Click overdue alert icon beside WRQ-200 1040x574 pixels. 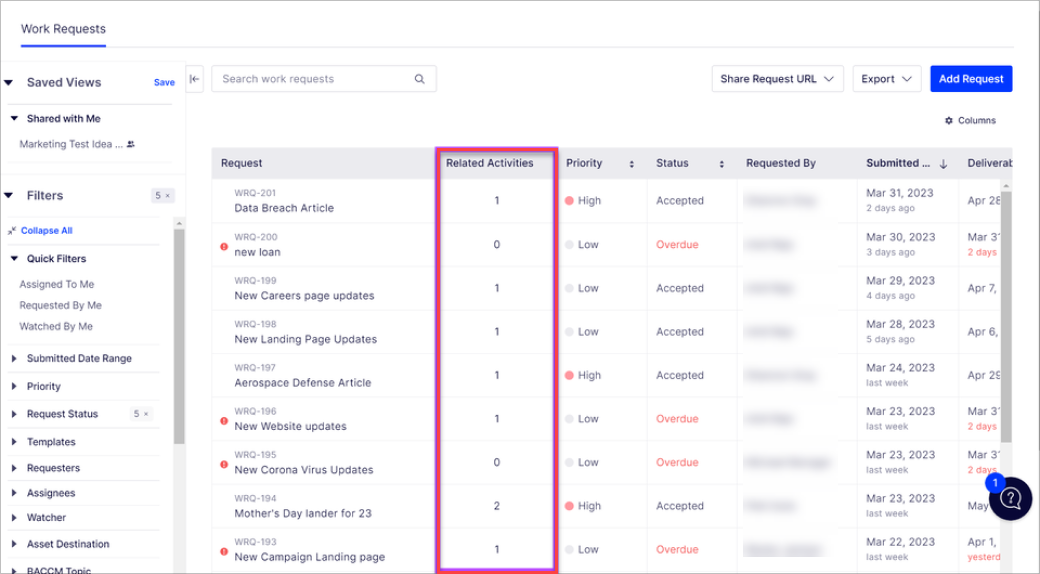(224, 246)
